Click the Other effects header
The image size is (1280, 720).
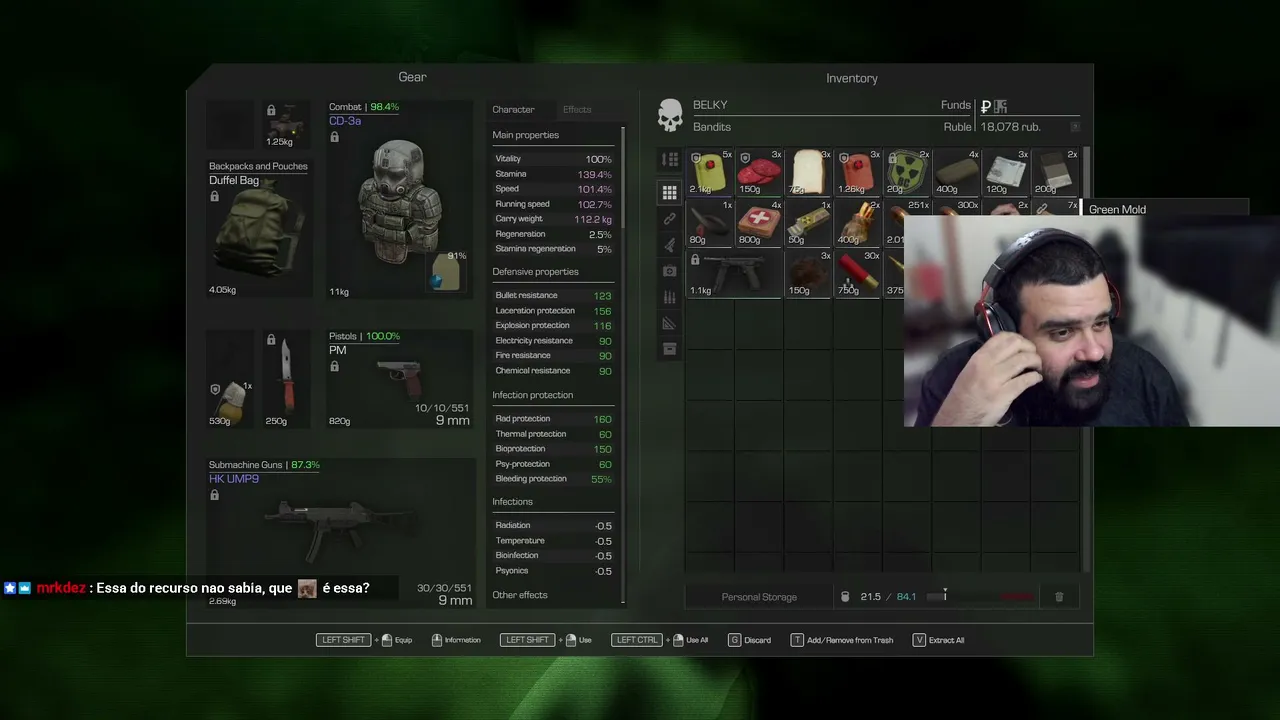(x=520, y=595)
